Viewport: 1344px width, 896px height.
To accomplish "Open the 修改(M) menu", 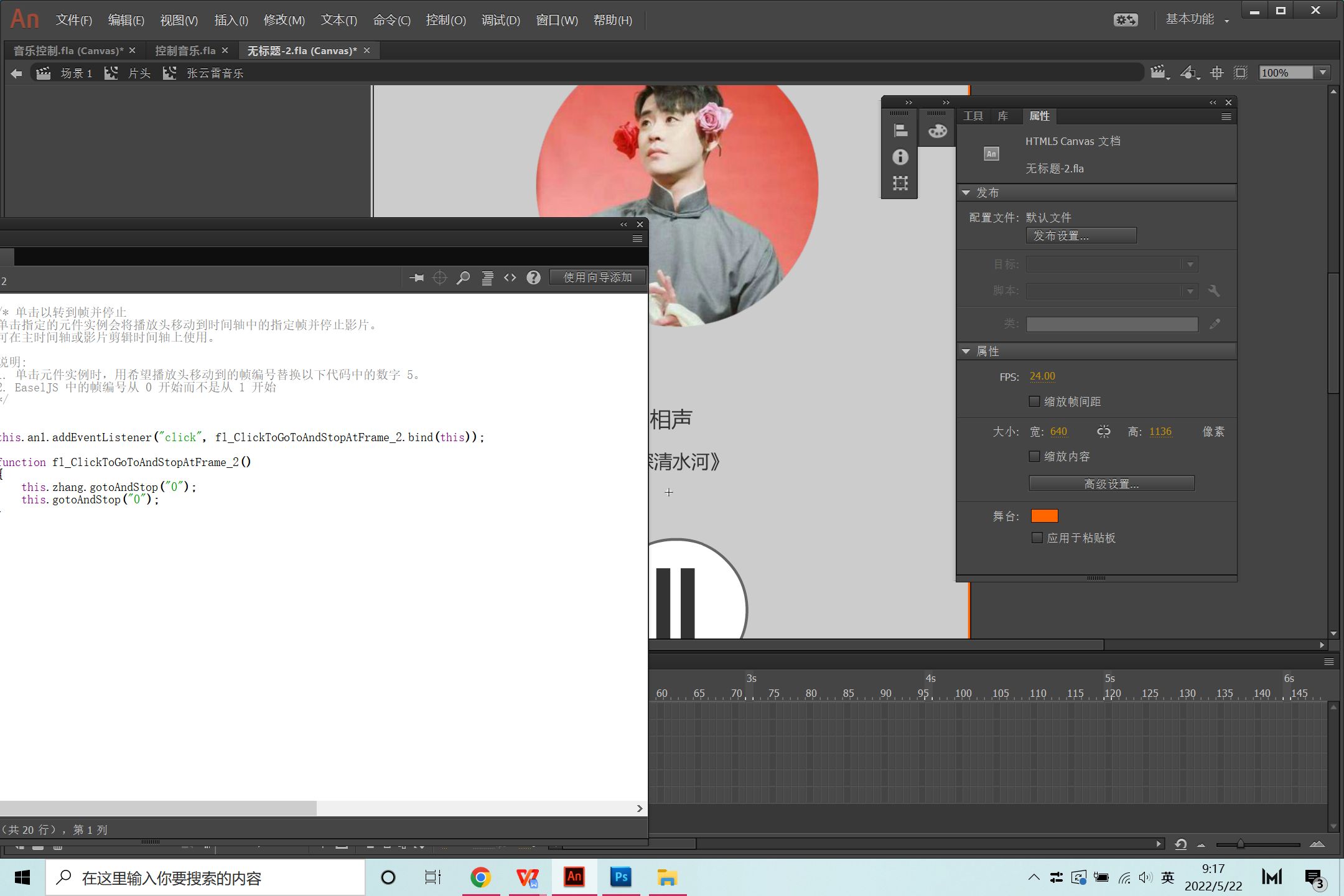I will click(284, 20).
